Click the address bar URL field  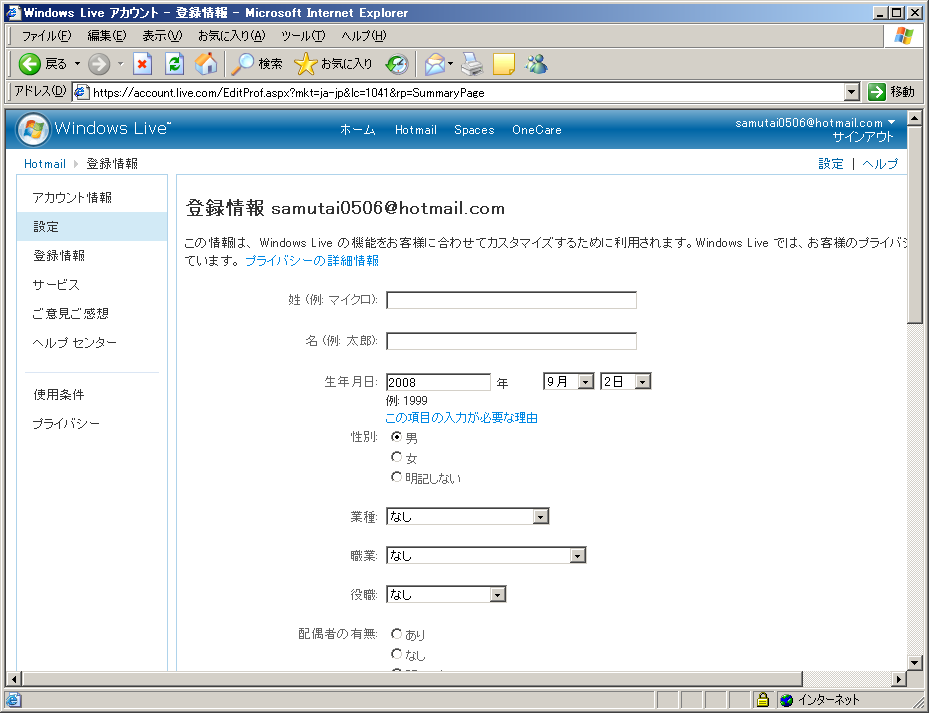[x=467, y=92]
